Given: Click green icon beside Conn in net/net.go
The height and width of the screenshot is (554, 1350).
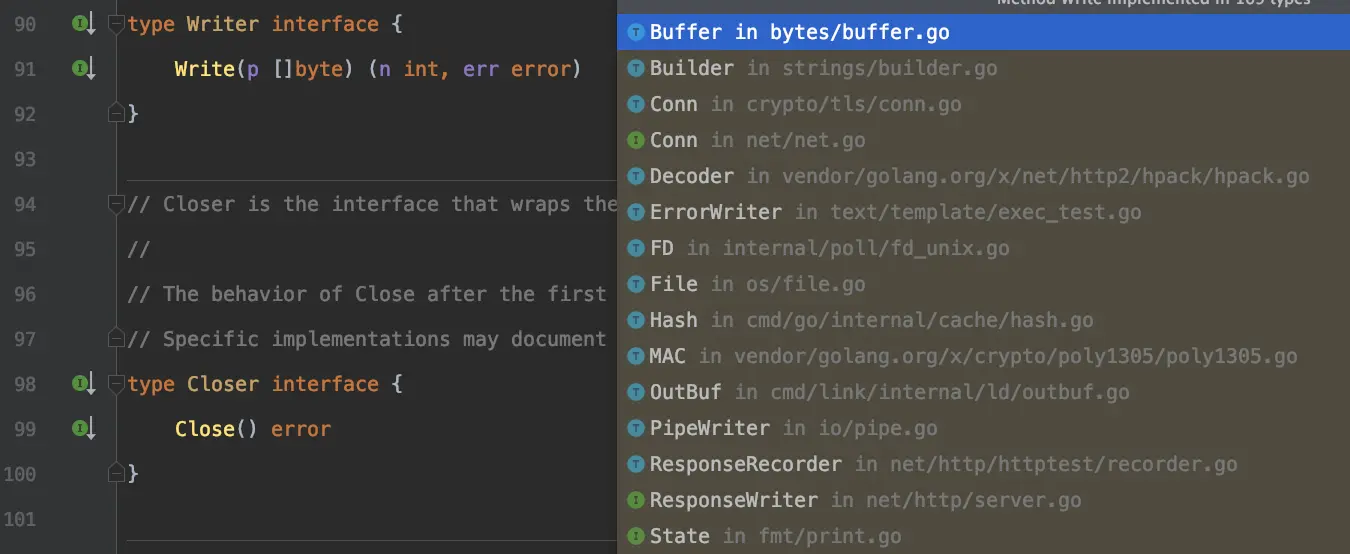Looking at the screenshot, I should [x=635, y=140].
